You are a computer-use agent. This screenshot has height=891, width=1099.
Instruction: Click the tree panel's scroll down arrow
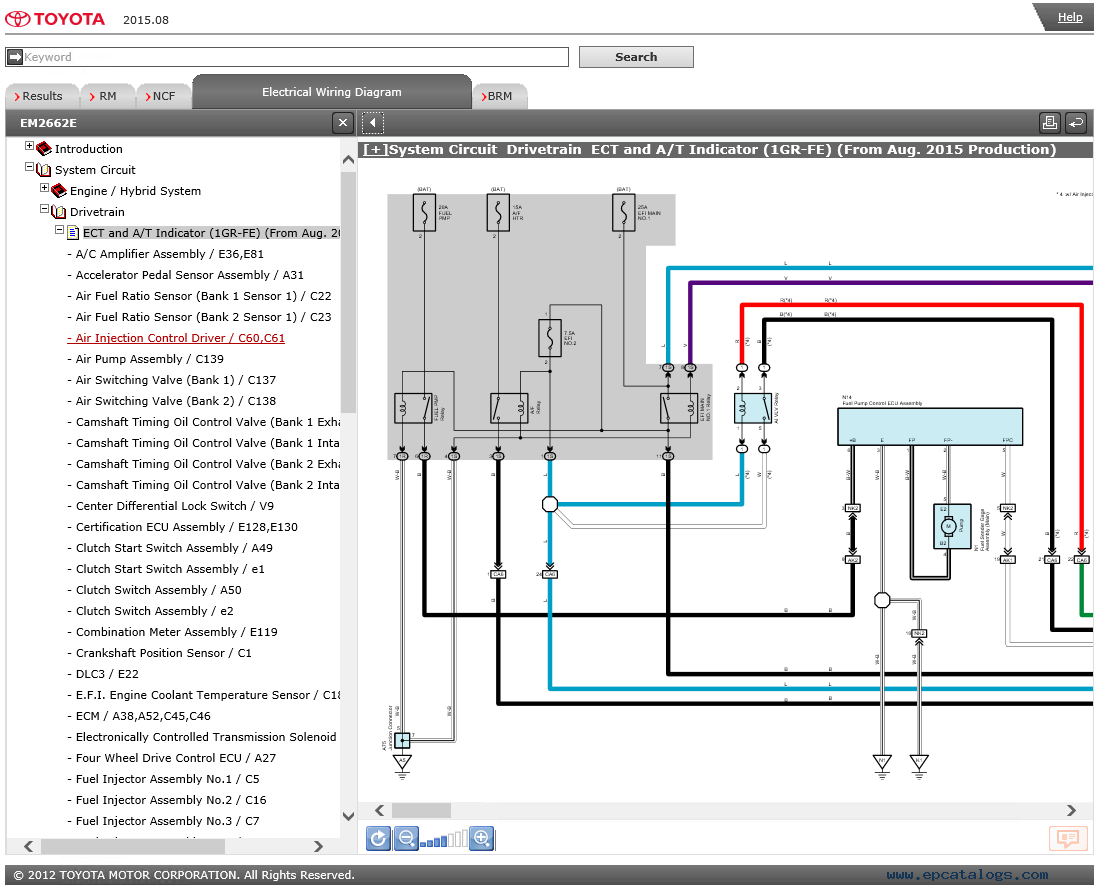(x=348, y=816)
